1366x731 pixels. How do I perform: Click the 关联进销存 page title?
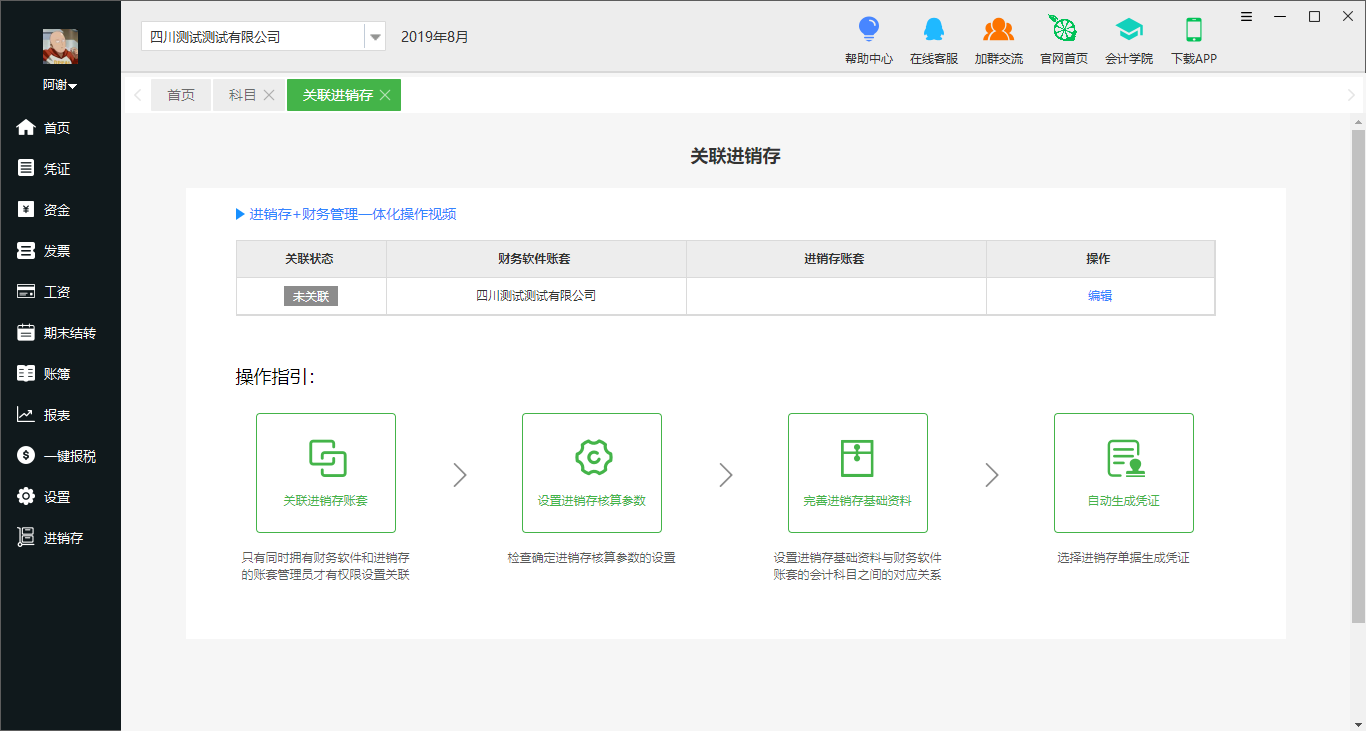[x=736, y=156]
